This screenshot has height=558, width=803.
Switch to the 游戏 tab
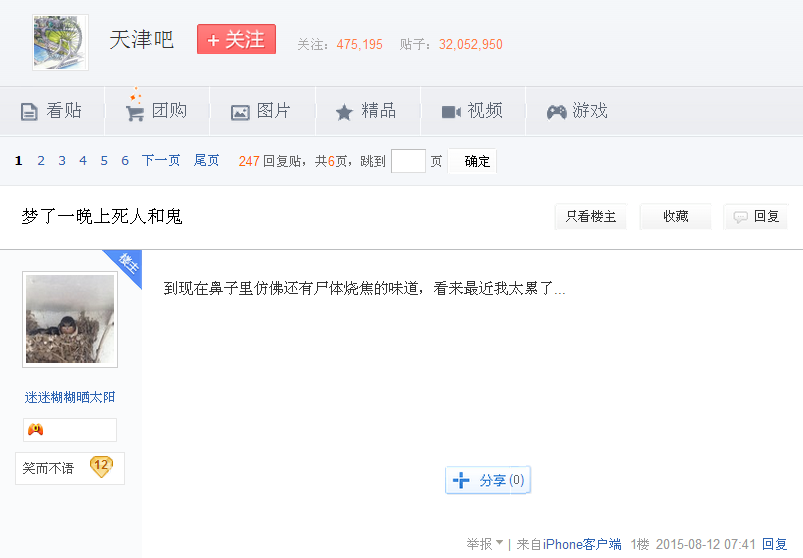578,111
